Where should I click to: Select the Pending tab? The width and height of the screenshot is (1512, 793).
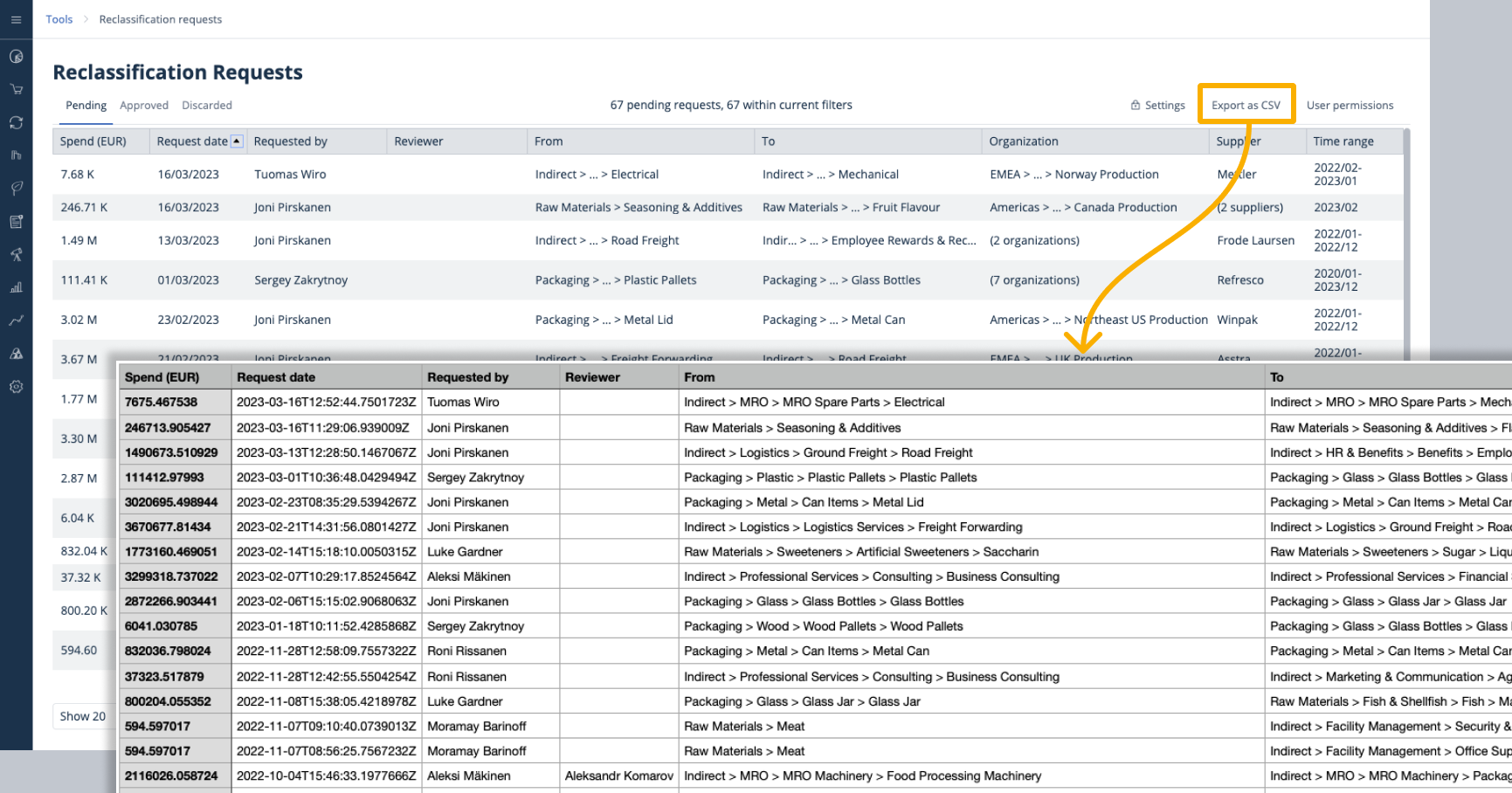pyautogui.click(x=86, y=106)
